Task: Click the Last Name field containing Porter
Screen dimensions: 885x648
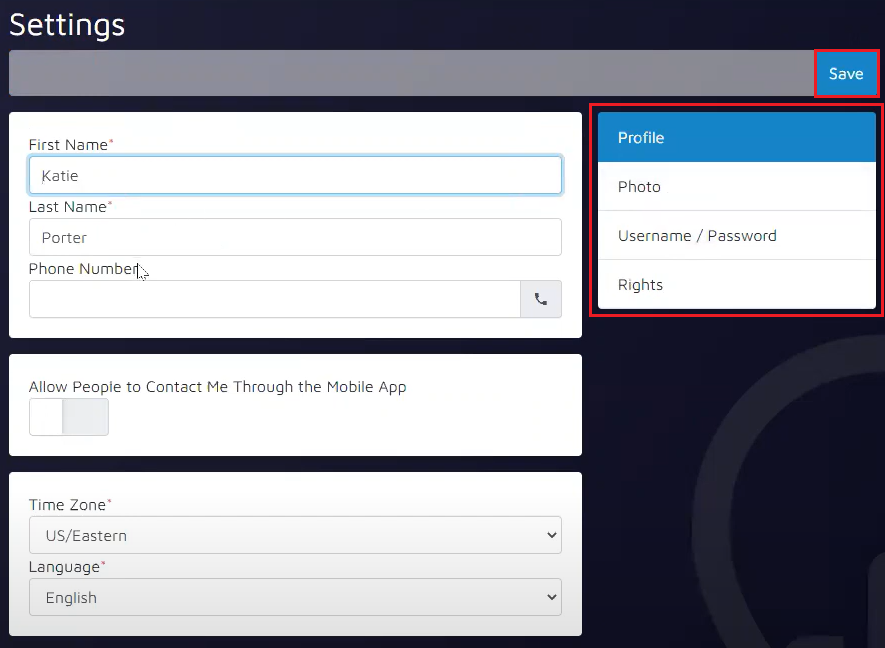Action: point(295,237)
